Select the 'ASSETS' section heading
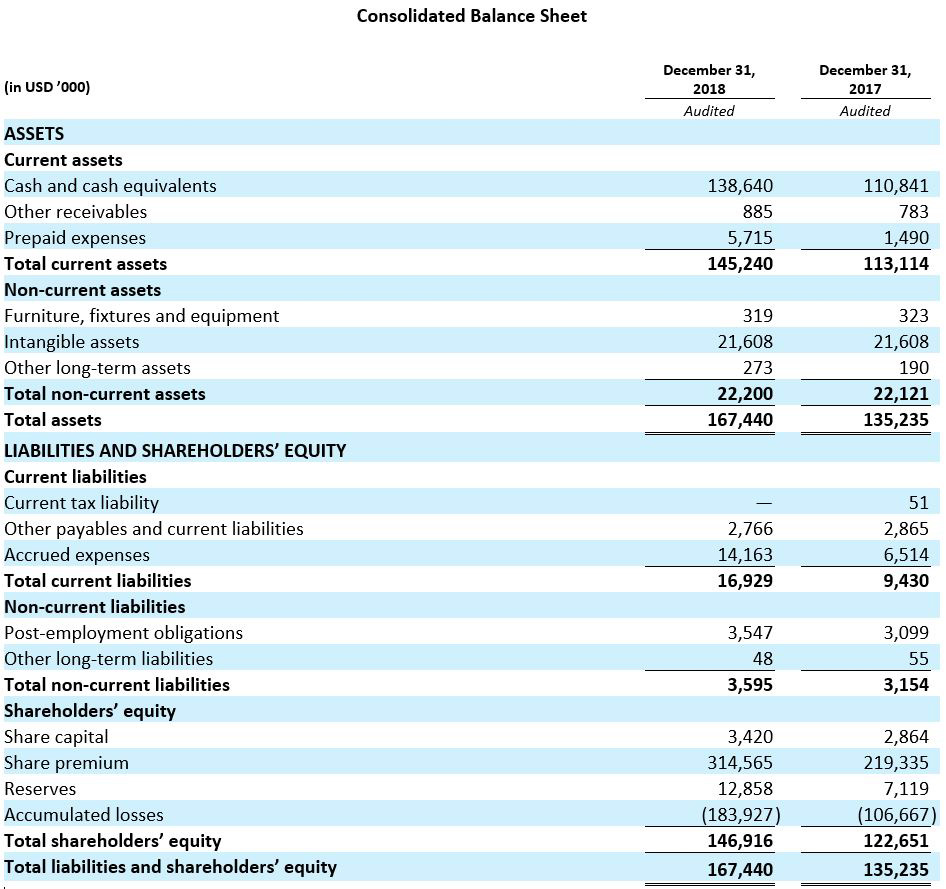 coord(34,133)
